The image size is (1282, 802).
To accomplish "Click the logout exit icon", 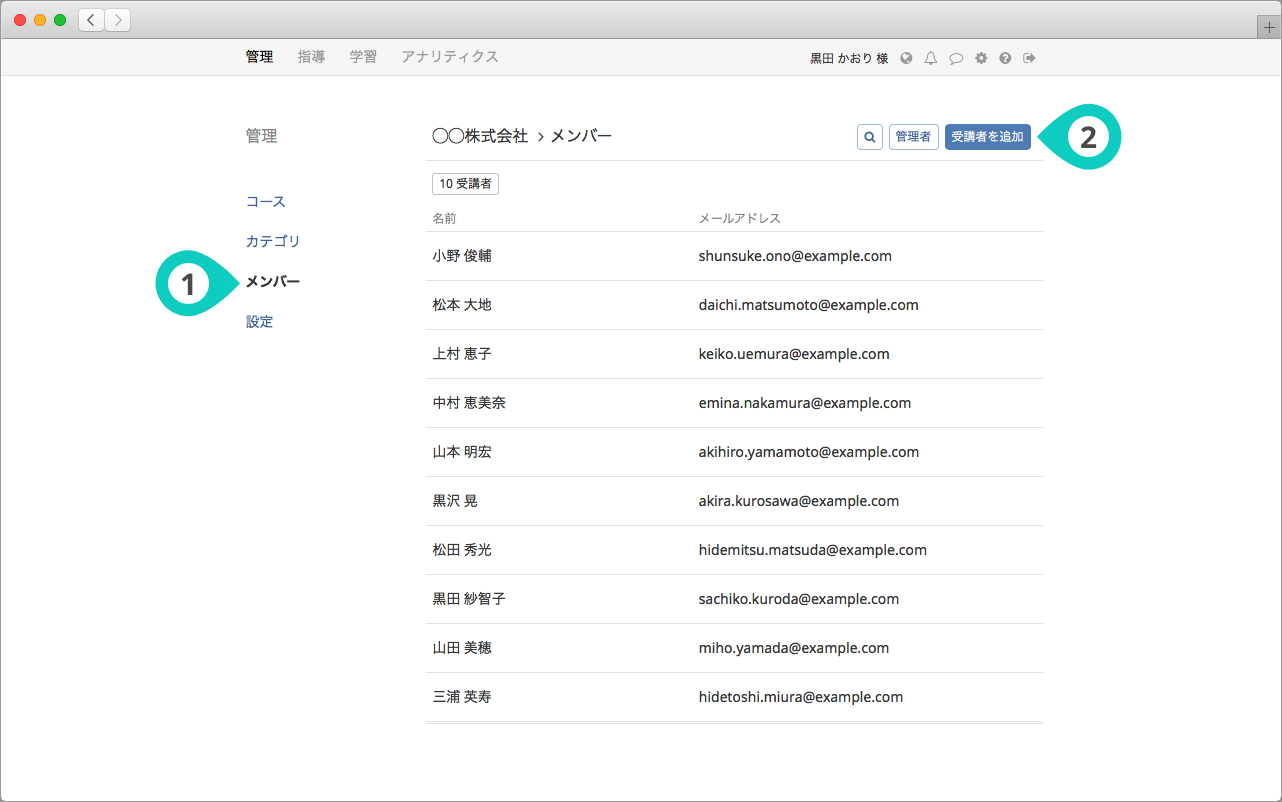I will pyautogui.click(x=1029, y=58).
